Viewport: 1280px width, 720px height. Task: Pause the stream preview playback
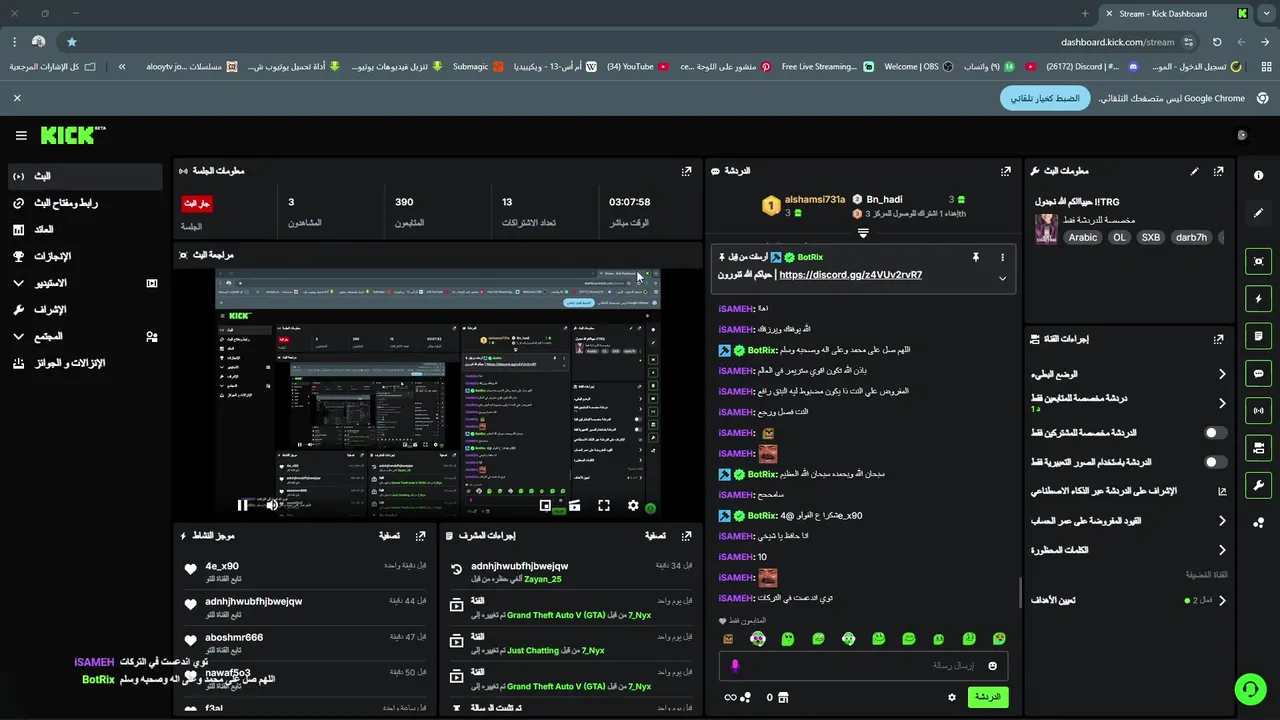click(242, 505)
